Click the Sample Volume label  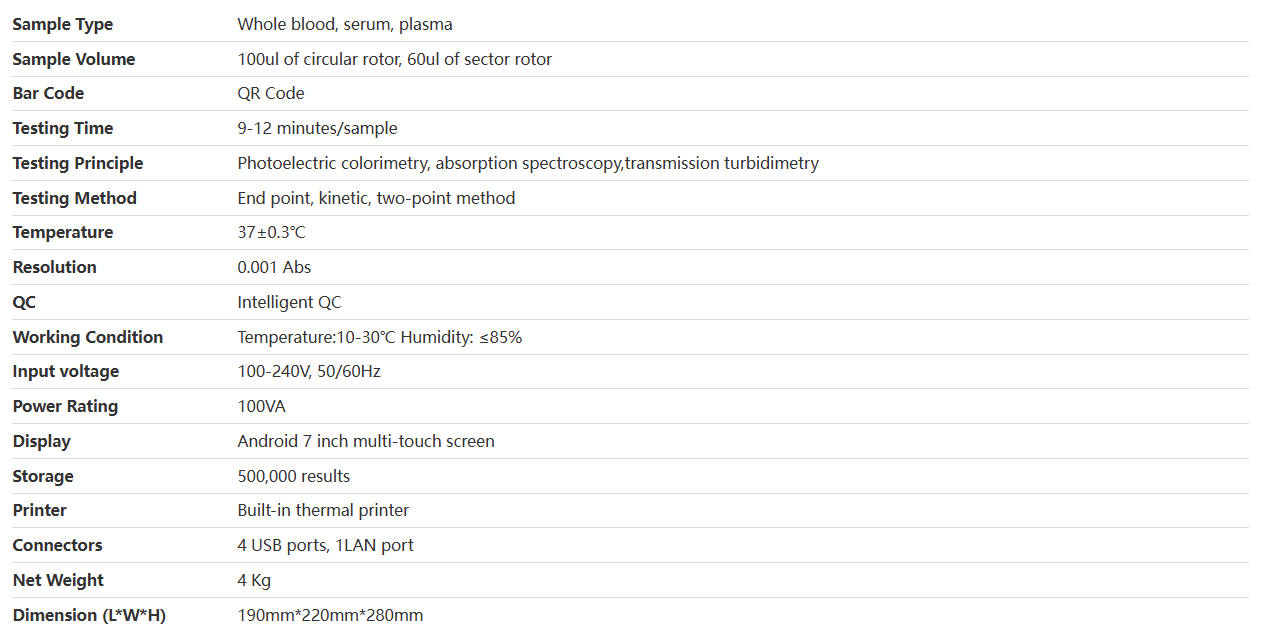74,59
